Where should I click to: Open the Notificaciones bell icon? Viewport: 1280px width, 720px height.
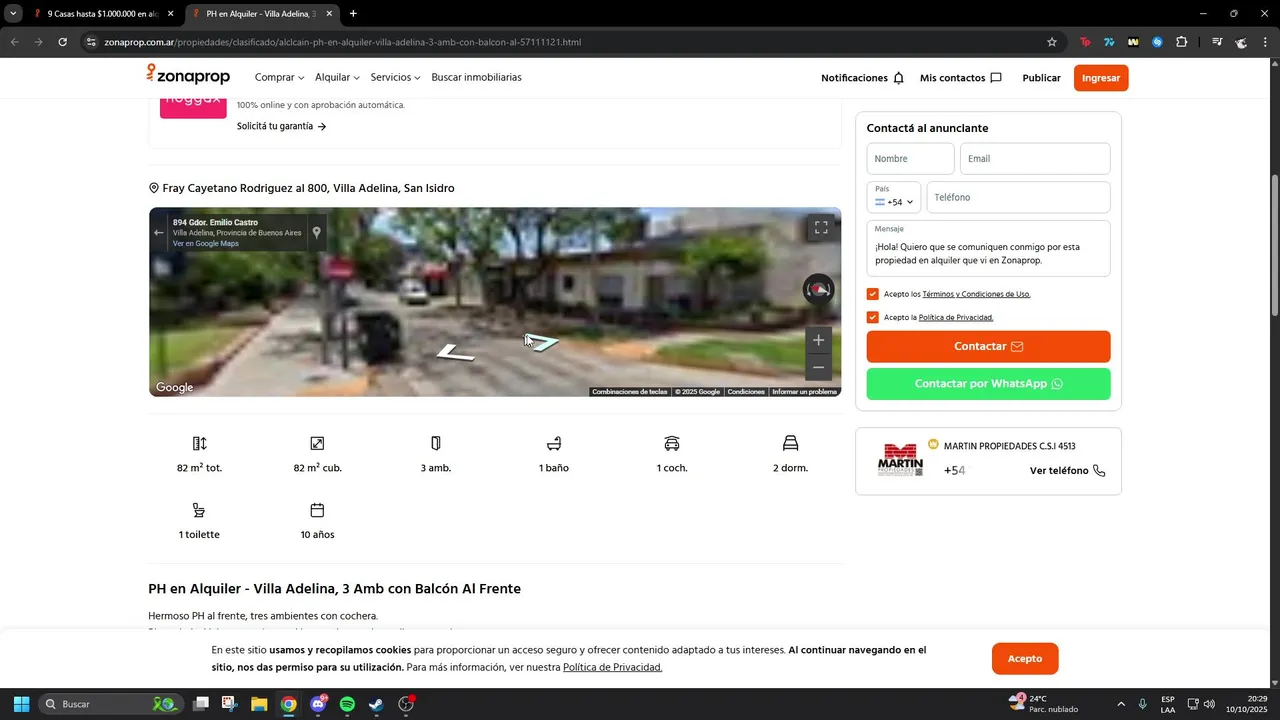pos(898,78)
